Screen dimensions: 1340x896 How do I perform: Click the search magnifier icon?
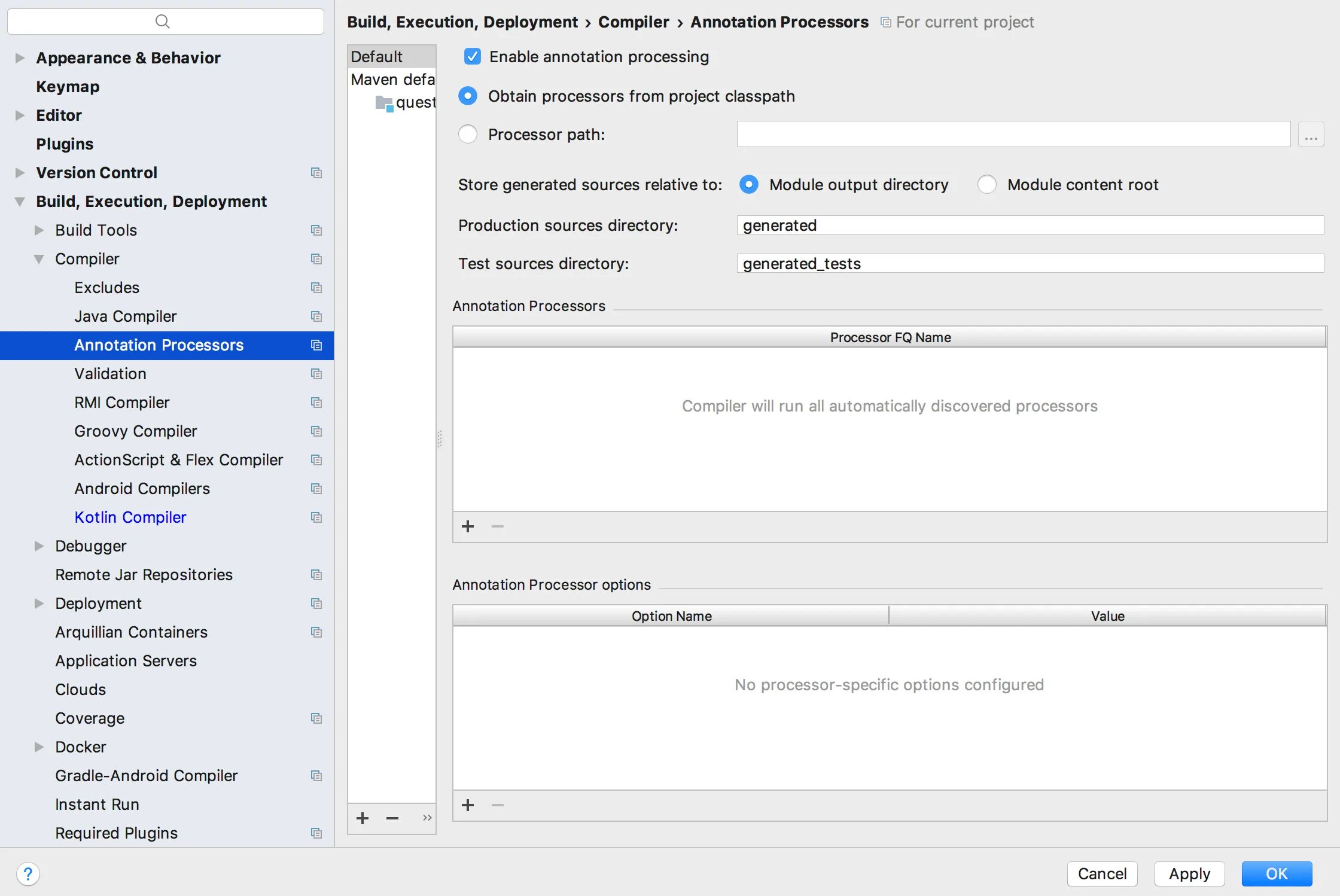[162, 22]
